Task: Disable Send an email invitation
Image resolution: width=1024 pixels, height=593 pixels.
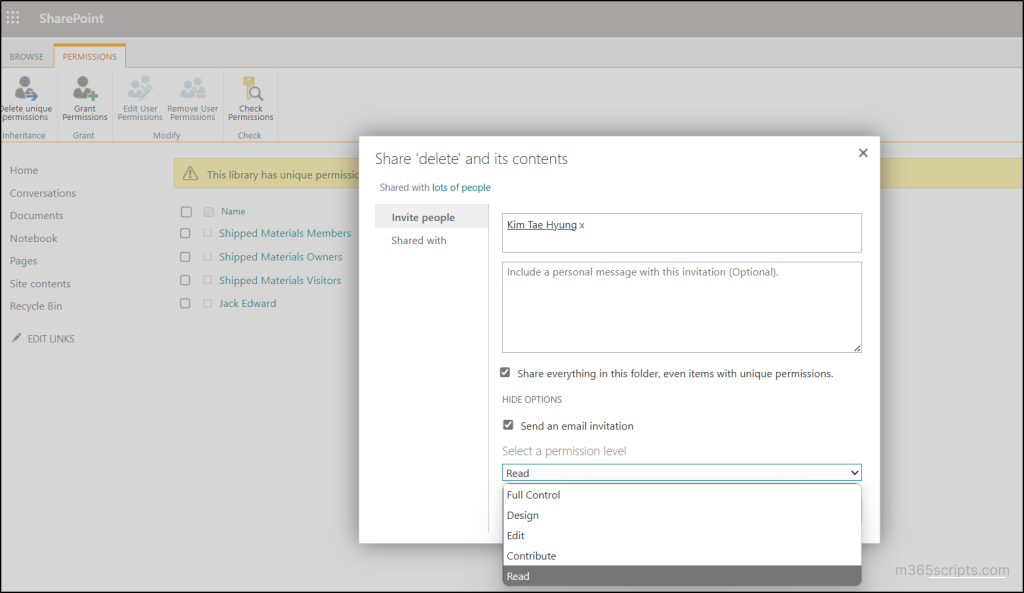Action: [x=509, y=425]
